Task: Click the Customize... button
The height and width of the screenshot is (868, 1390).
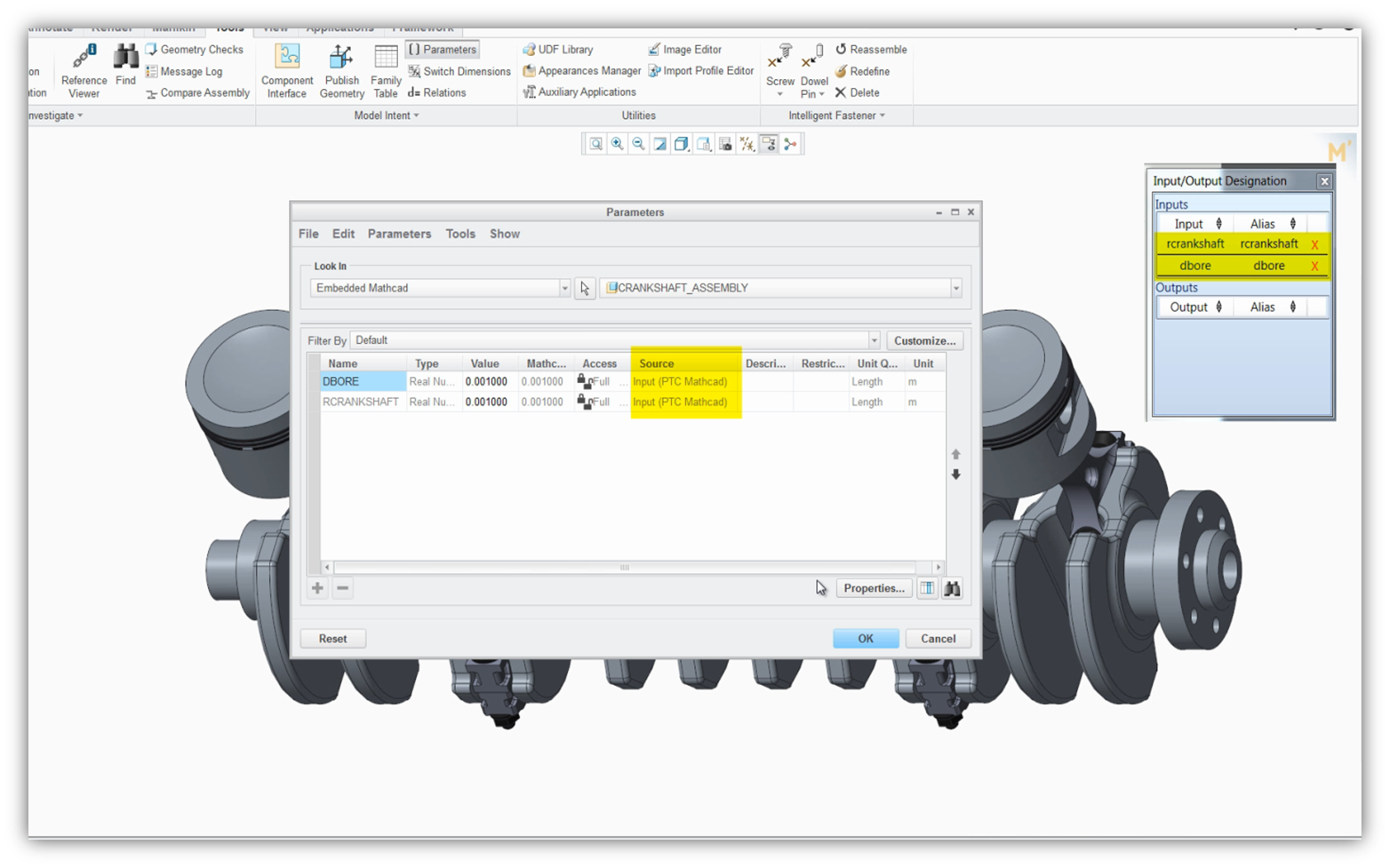Action: (x=924, y=340)
